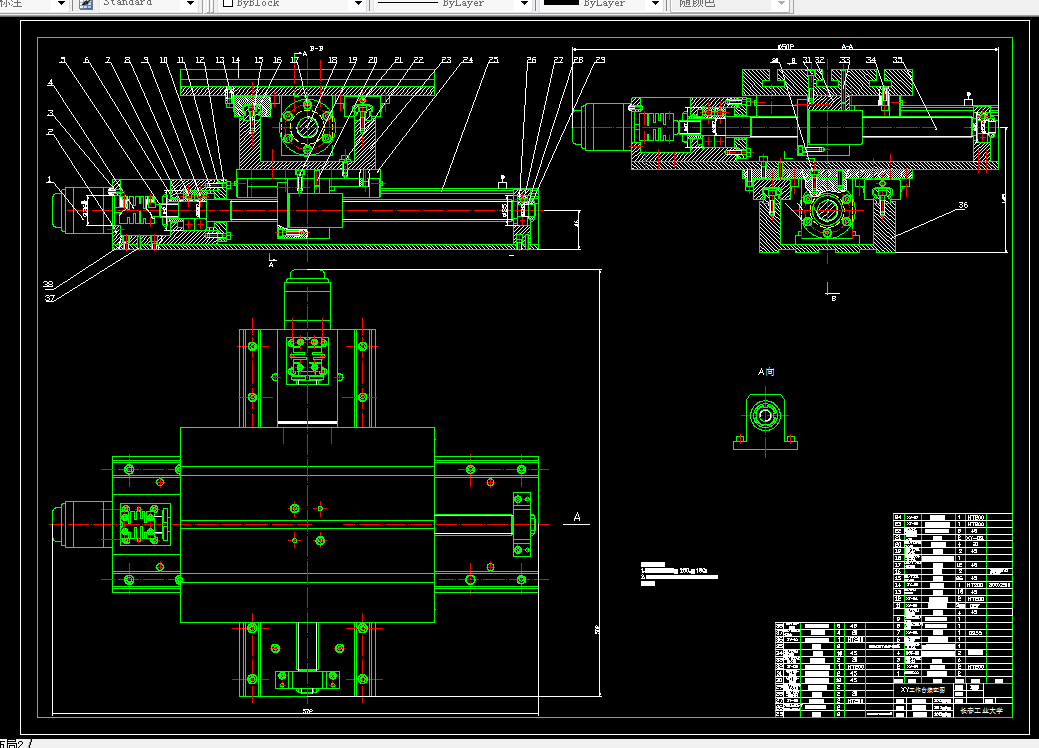Select the technical notes text block

coord(679,574)
